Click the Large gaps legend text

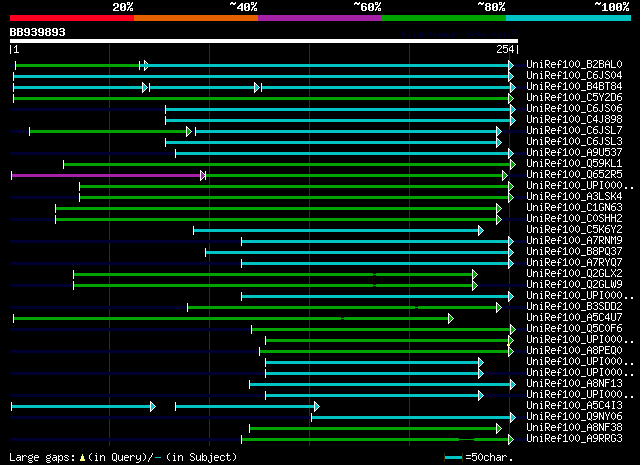pyautogui.click(x=123, y=457)
